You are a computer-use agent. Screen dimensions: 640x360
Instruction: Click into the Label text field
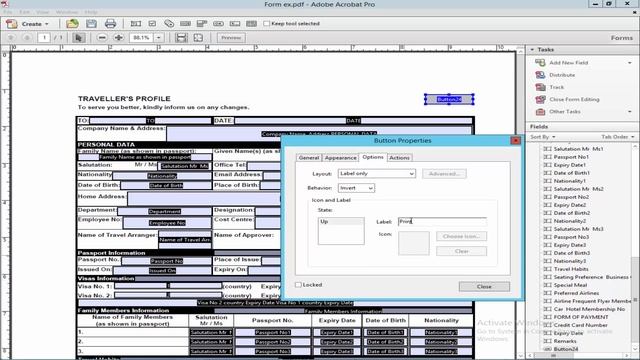[442, 222]
